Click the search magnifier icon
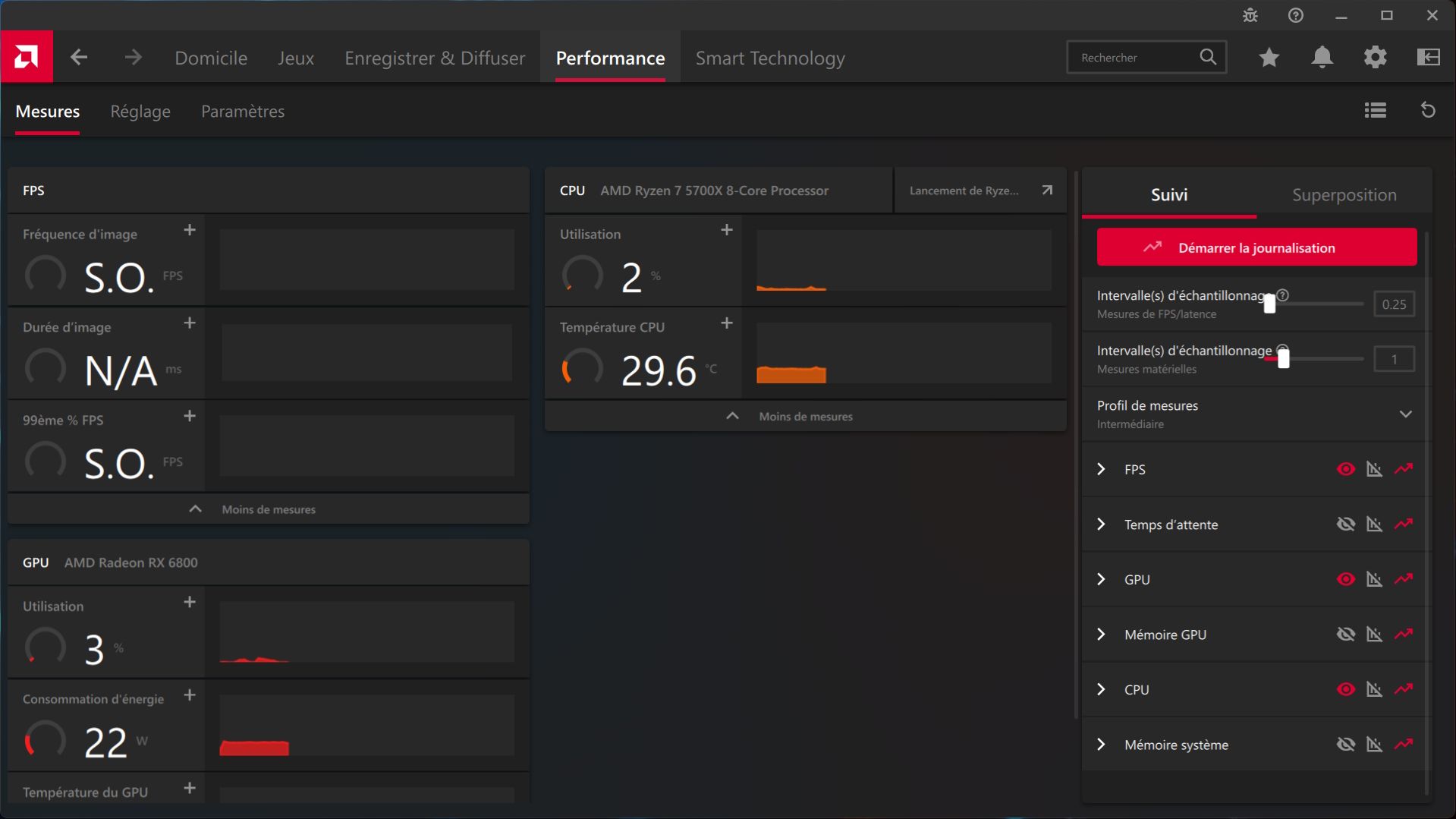The height and width of the screenshot is (819, 1456). coord(1208,57)
